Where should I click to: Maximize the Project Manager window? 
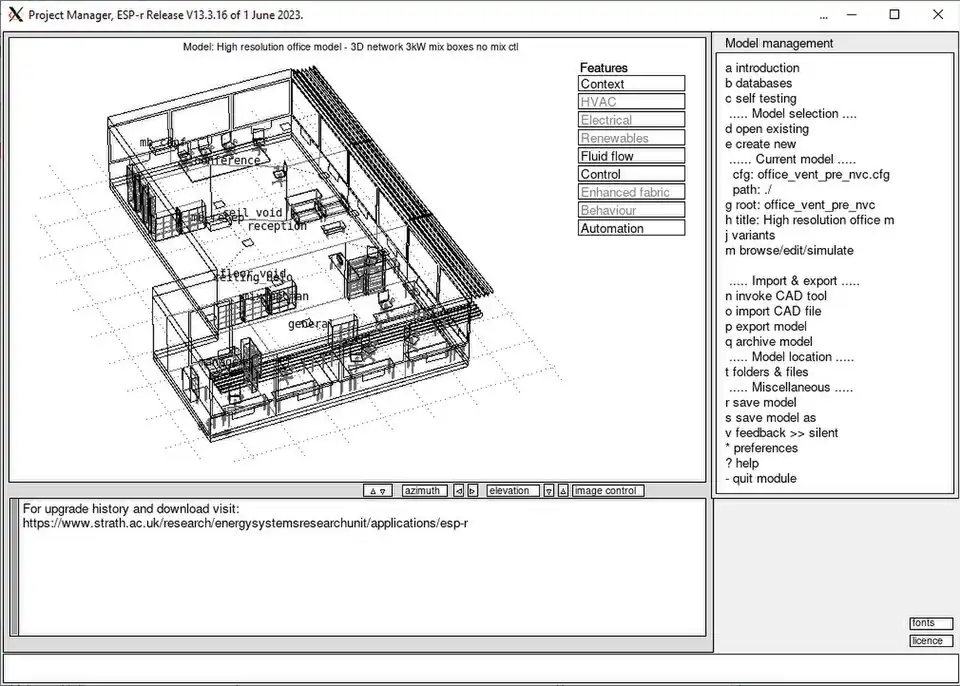coord(894,15)
